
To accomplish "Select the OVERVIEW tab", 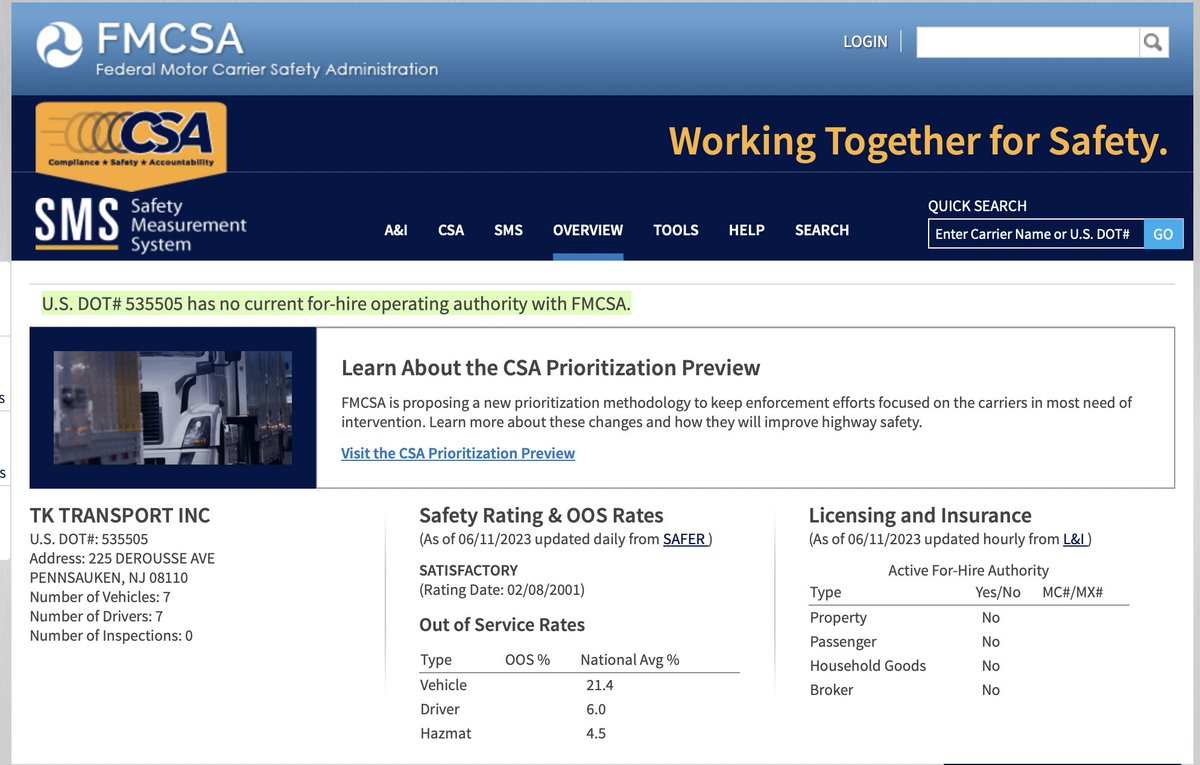I will pyautogui.click(x=588, y=230).
